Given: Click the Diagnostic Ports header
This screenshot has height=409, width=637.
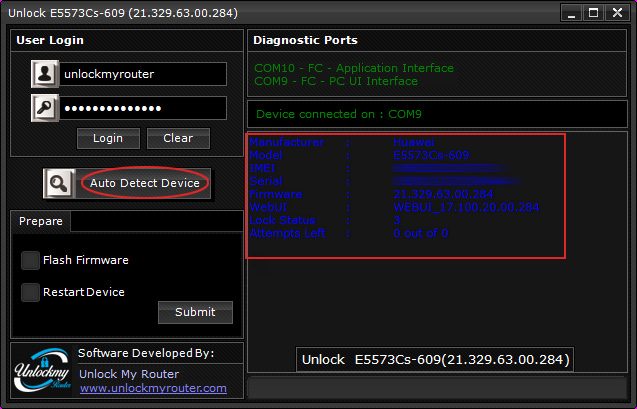Looking at the screenshot, I should click(305, 40).
